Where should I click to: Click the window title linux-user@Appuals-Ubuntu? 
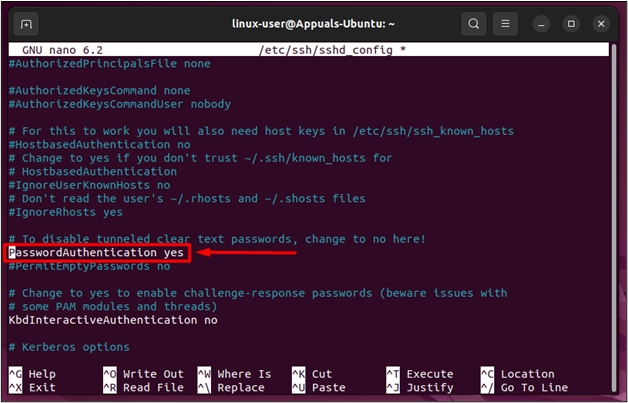[x=314, y=24]
